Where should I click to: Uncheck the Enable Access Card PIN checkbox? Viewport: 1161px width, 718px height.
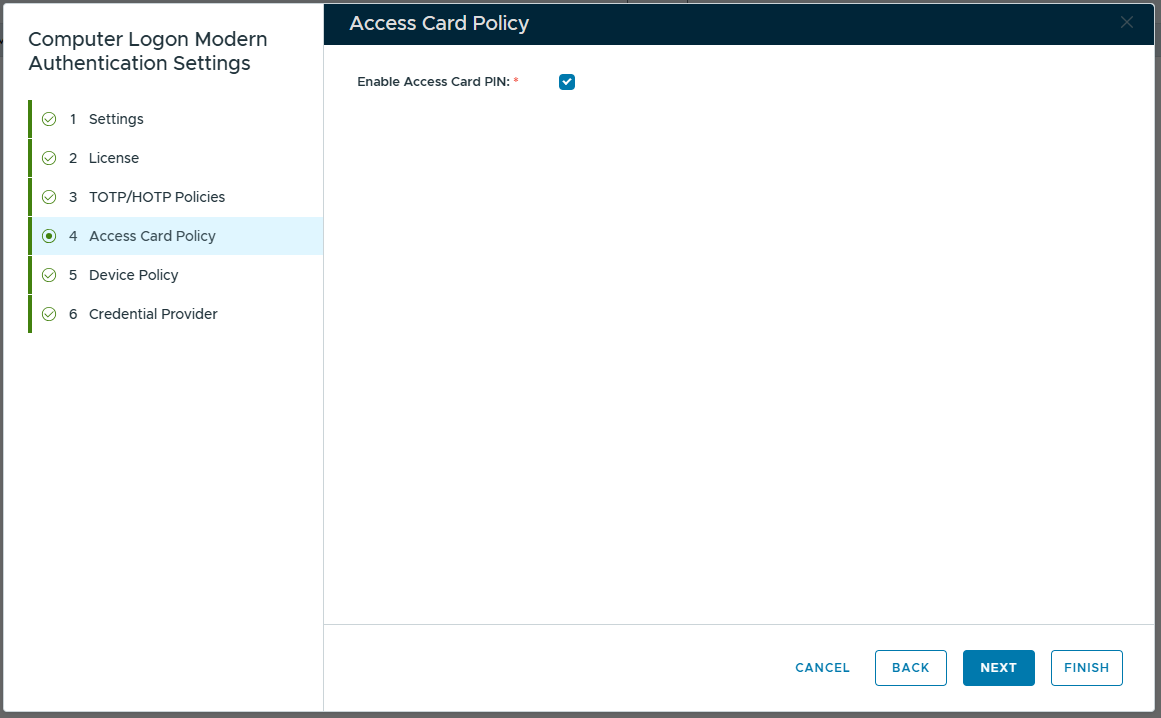[x=567, y=82]
